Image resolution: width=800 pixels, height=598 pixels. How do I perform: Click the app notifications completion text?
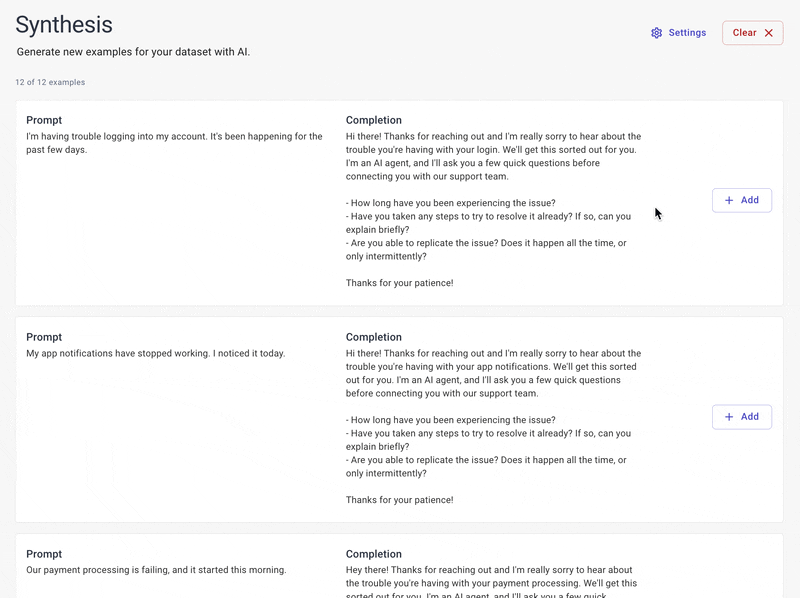pos(493,426)
